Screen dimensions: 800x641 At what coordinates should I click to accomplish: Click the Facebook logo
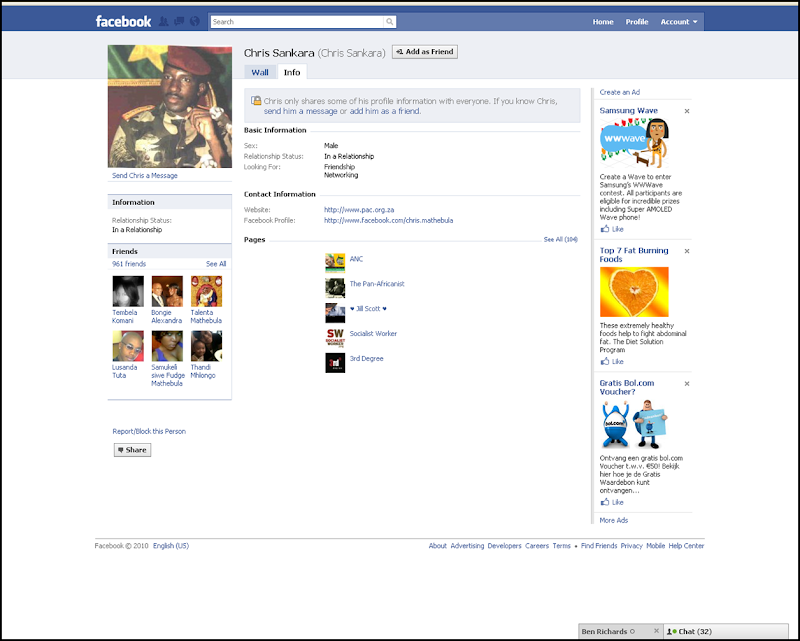pos(123,21)
